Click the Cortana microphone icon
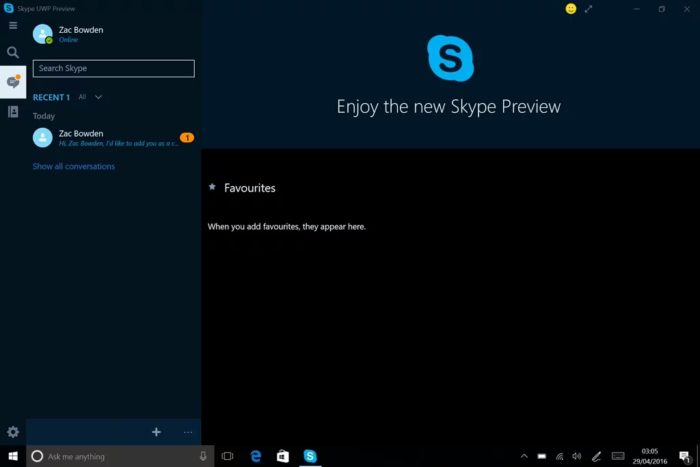 point(203,456)
